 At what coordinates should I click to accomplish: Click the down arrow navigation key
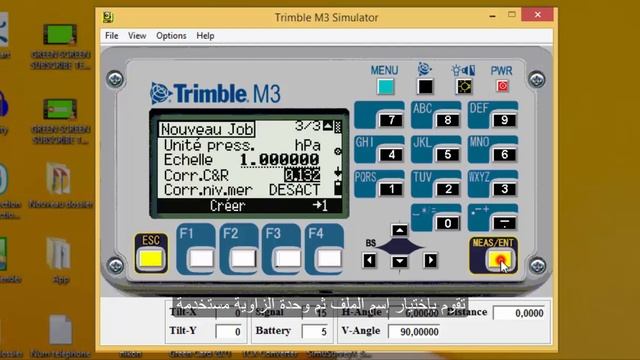[400, 261]
